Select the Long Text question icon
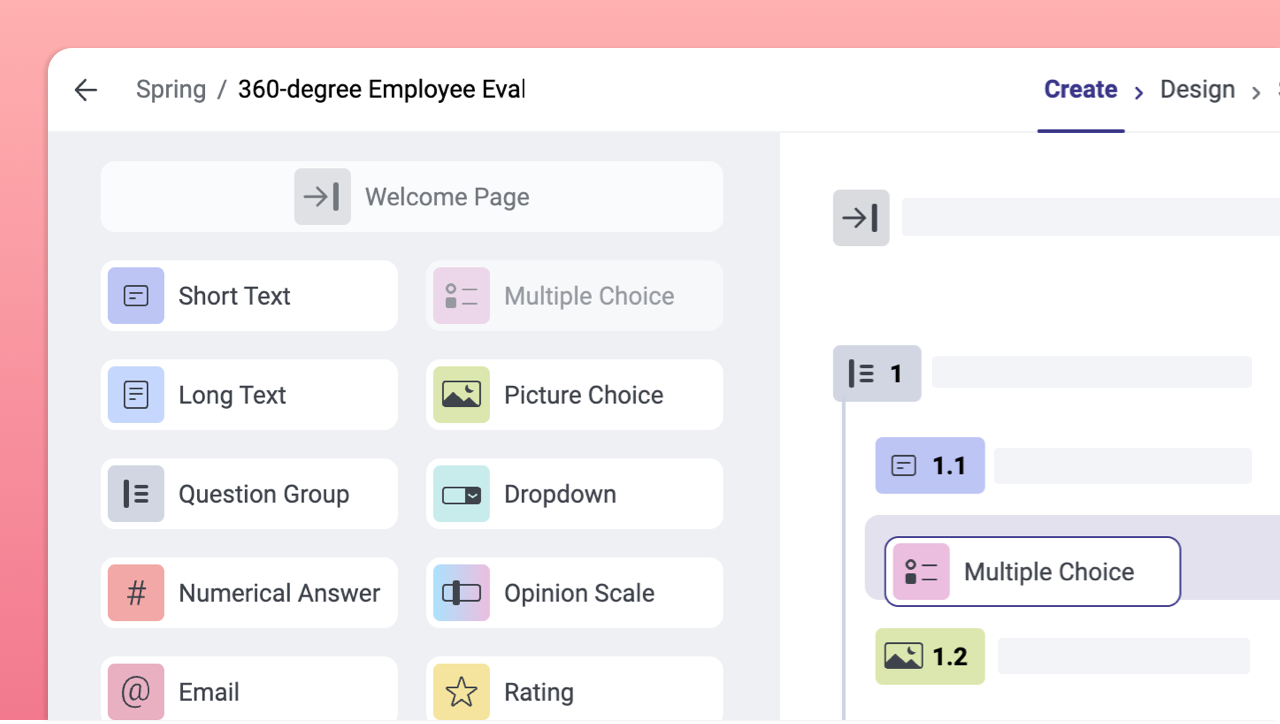Image resolution: width=1280 pixels, height=724 pixels. click(x=136, y=395)
